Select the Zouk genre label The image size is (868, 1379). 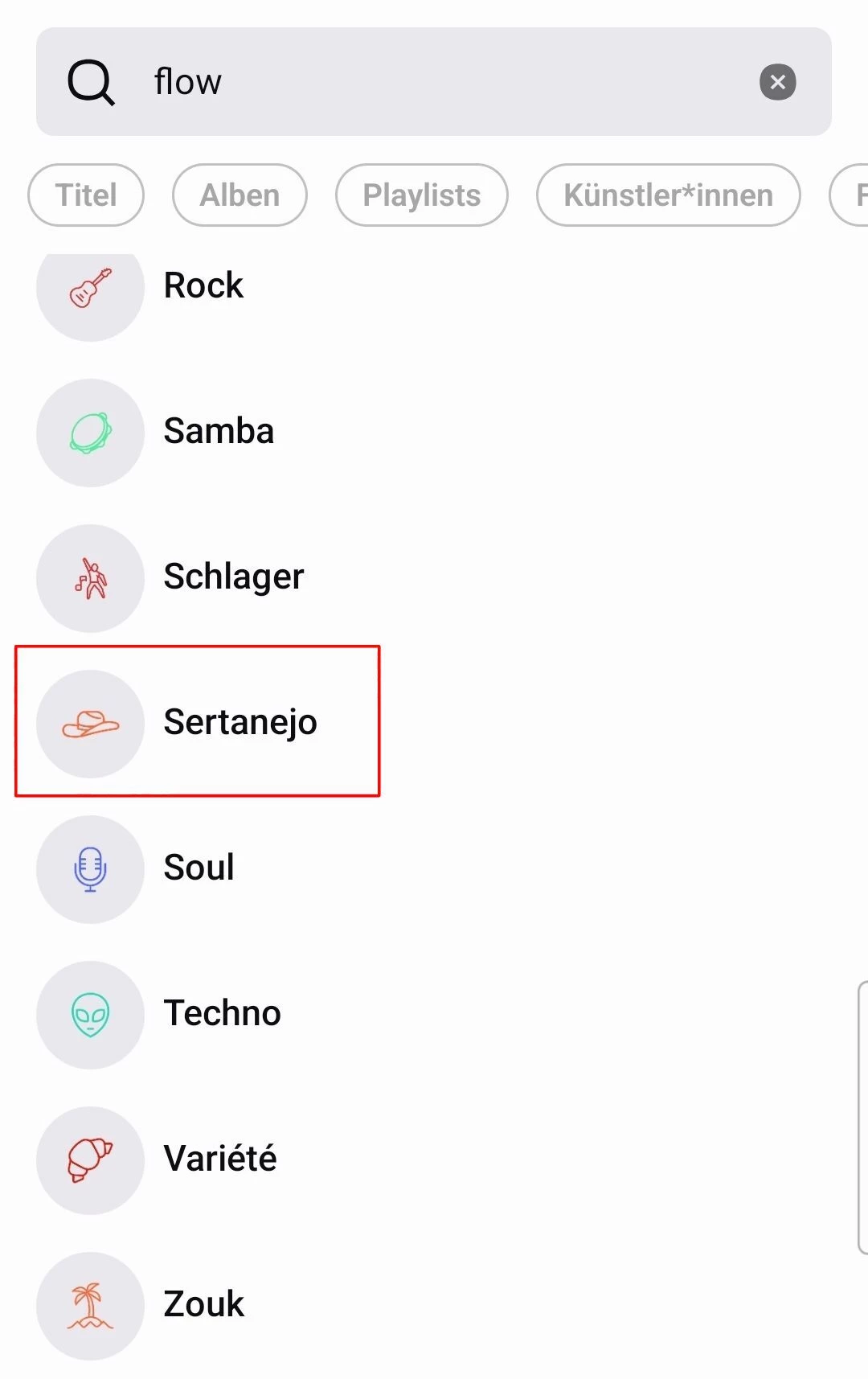(x=203, y=1304)
